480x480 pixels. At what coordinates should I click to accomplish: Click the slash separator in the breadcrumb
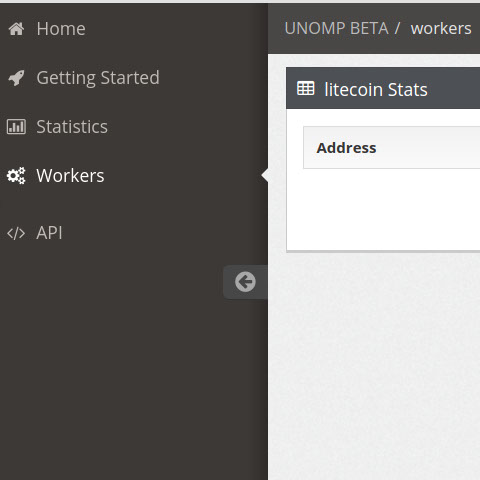397,29
